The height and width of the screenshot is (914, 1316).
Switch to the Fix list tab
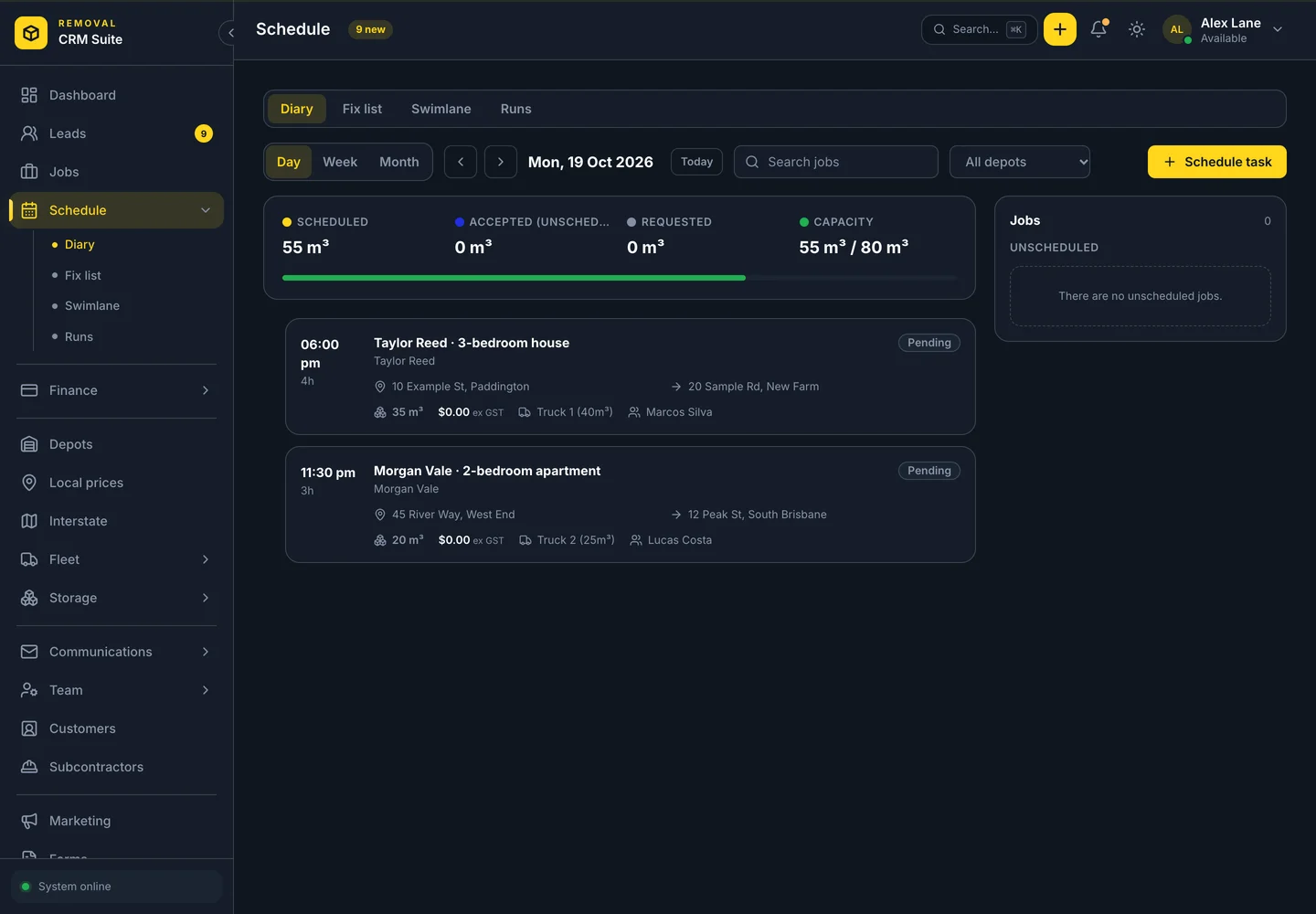[362, 109]
